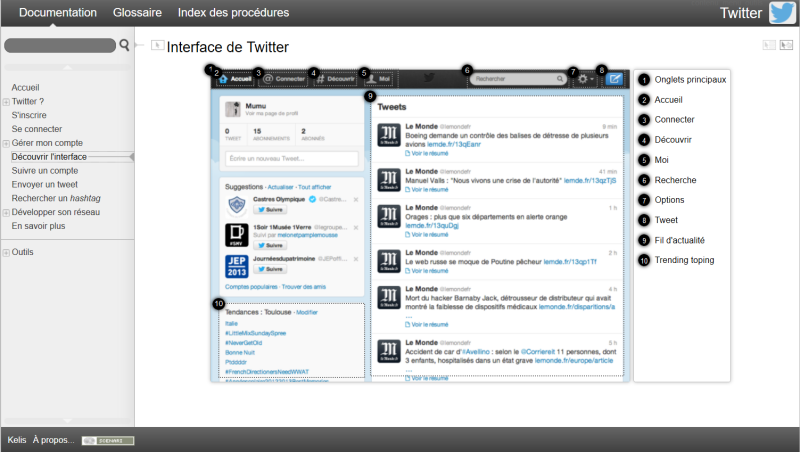Screen dimensions: 800x452
Task: Click the 1Soir 1Musée 1Verre mug avatar
Action: click(x=237, y=235)
